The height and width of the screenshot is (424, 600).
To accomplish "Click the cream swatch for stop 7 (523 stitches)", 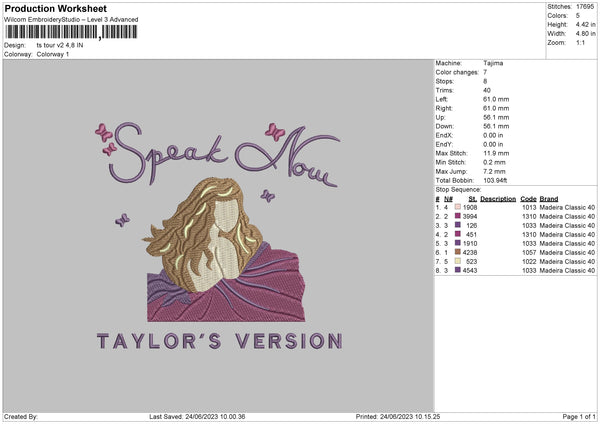I will 457,261.
